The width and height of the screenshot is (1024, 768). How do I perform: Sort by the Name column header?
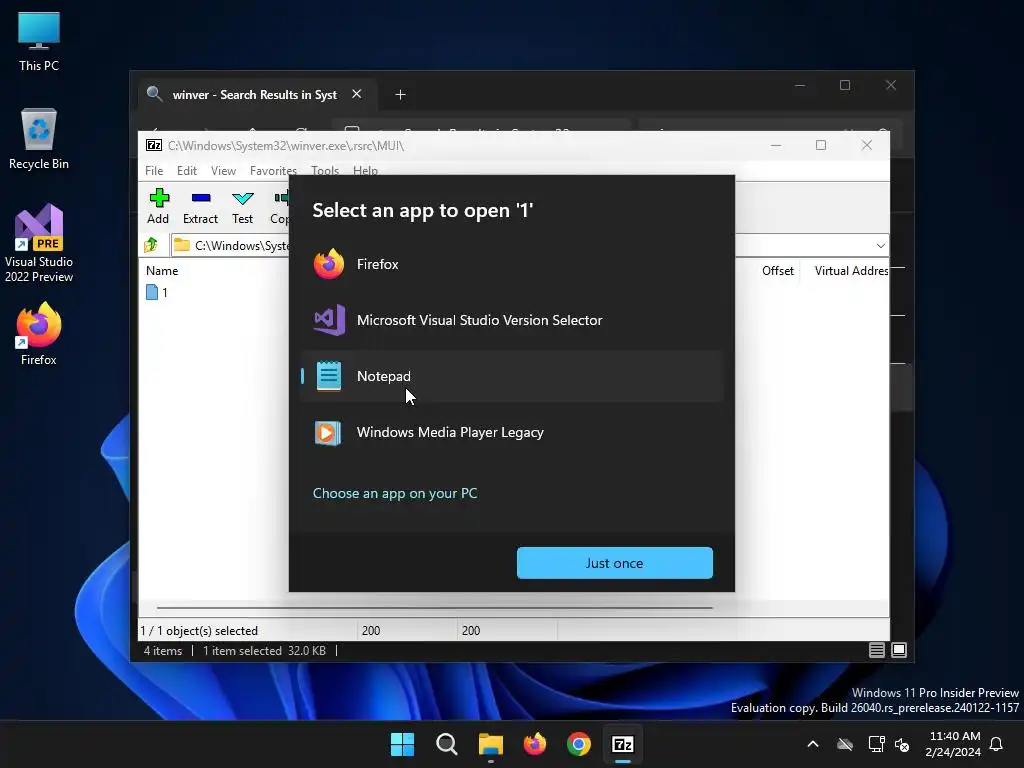(x=162, y=270)
